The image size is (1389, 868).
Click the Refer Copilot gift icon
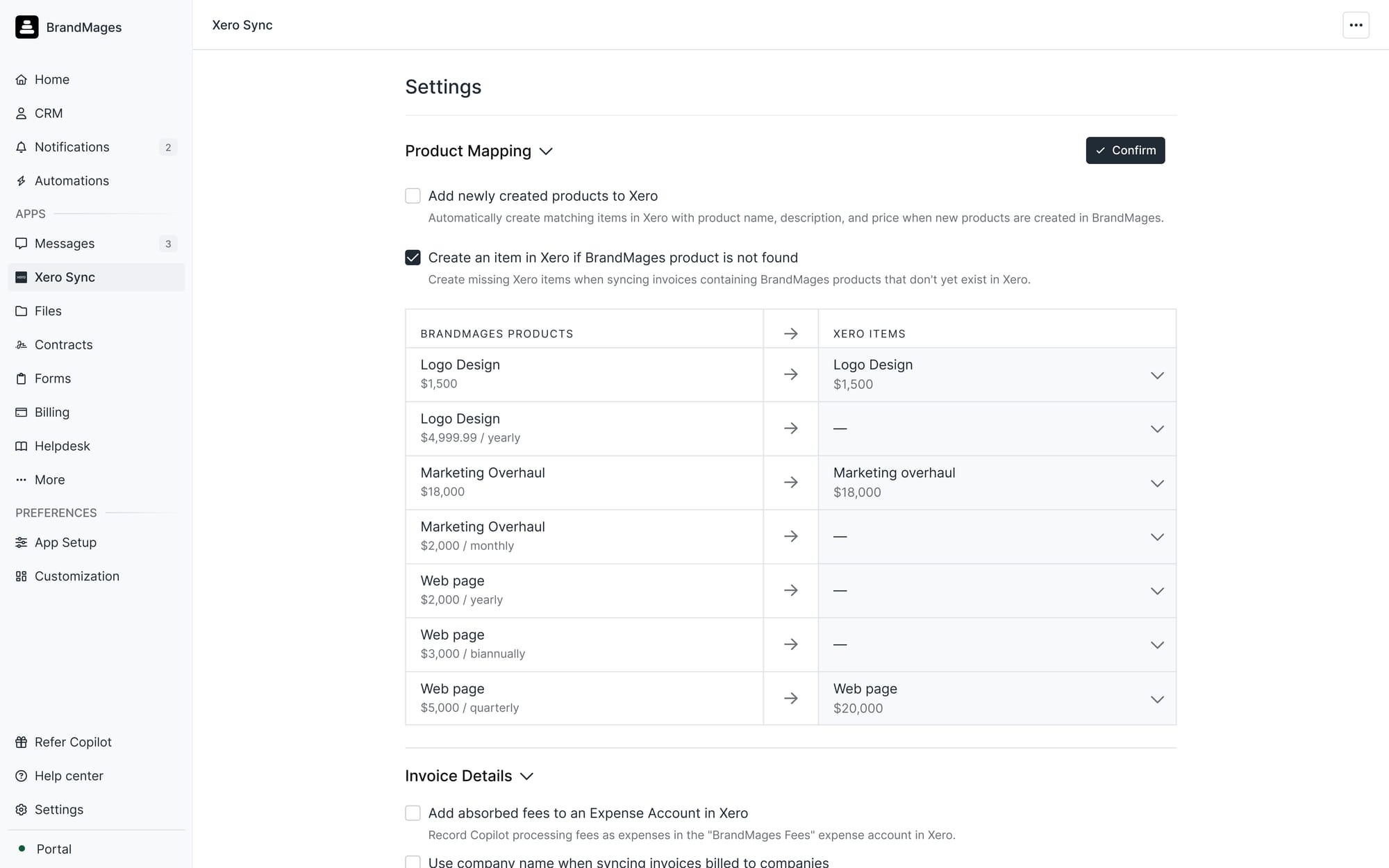(22, 742)
